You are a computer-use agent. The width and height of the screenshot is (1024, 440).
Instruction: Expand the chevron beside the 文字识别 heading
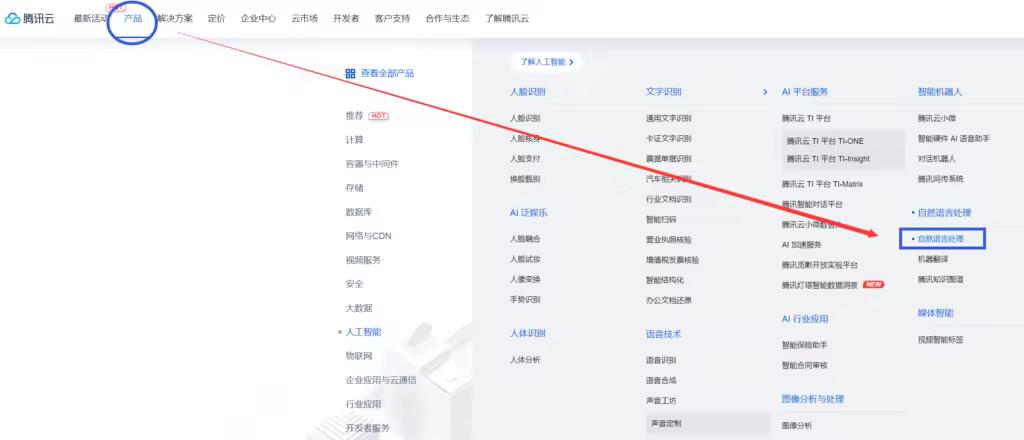click(x=765, y=92)
